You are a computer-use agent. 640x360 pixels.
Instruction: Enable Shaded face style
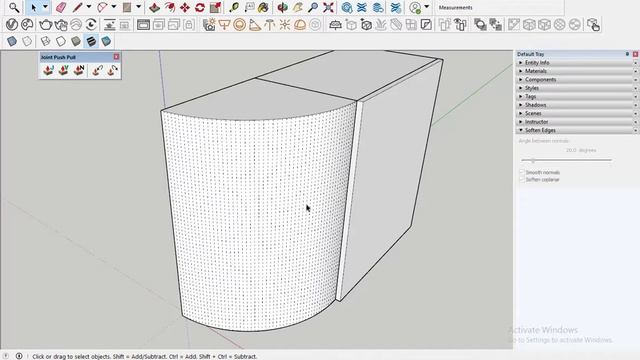[x=76, y=41]
